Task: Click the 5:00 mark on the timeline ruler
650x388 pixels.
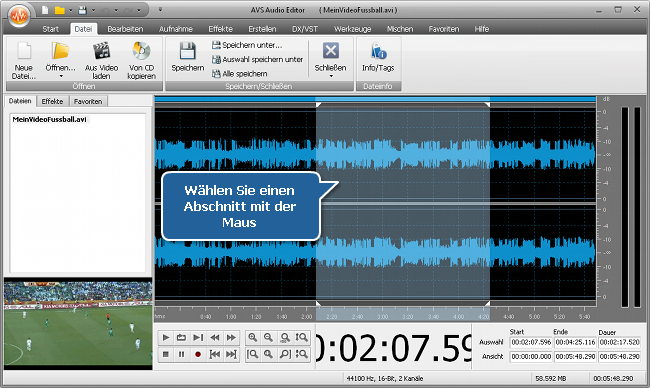Action: coord(534,317)
